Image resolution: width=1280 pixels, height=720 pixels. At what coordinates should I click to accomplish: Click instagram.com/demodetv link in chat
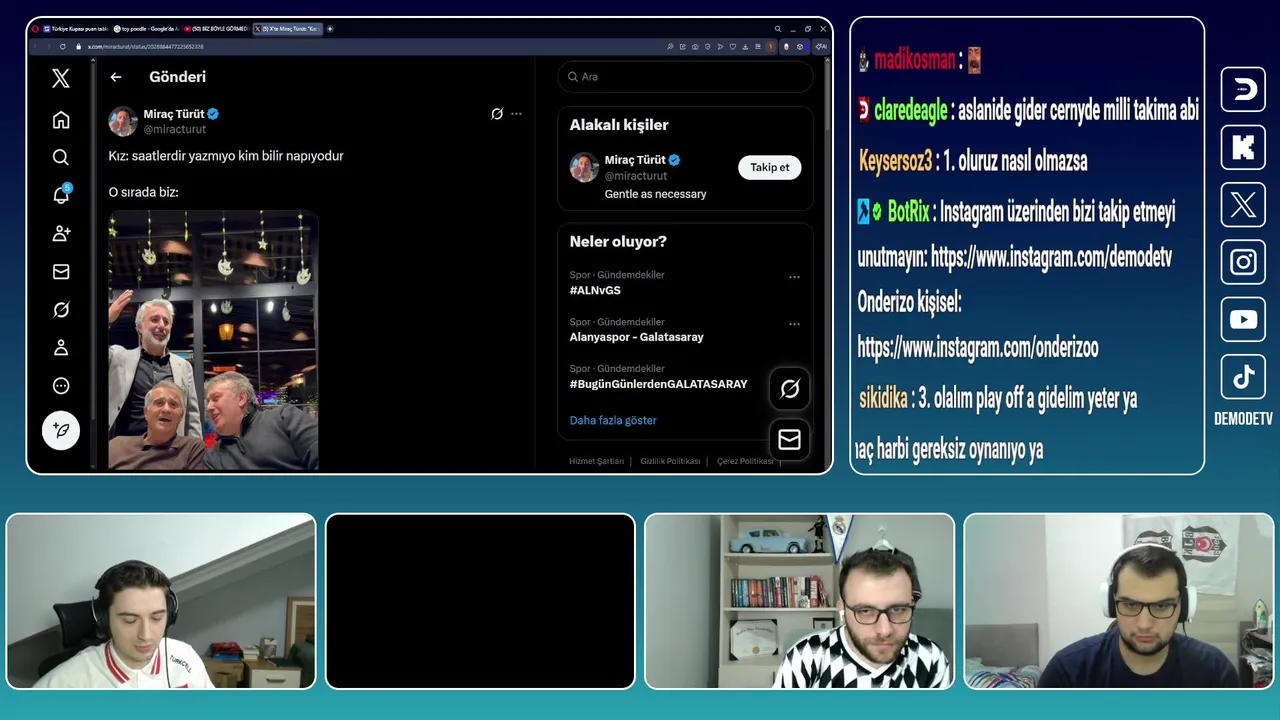point(1051,258)
